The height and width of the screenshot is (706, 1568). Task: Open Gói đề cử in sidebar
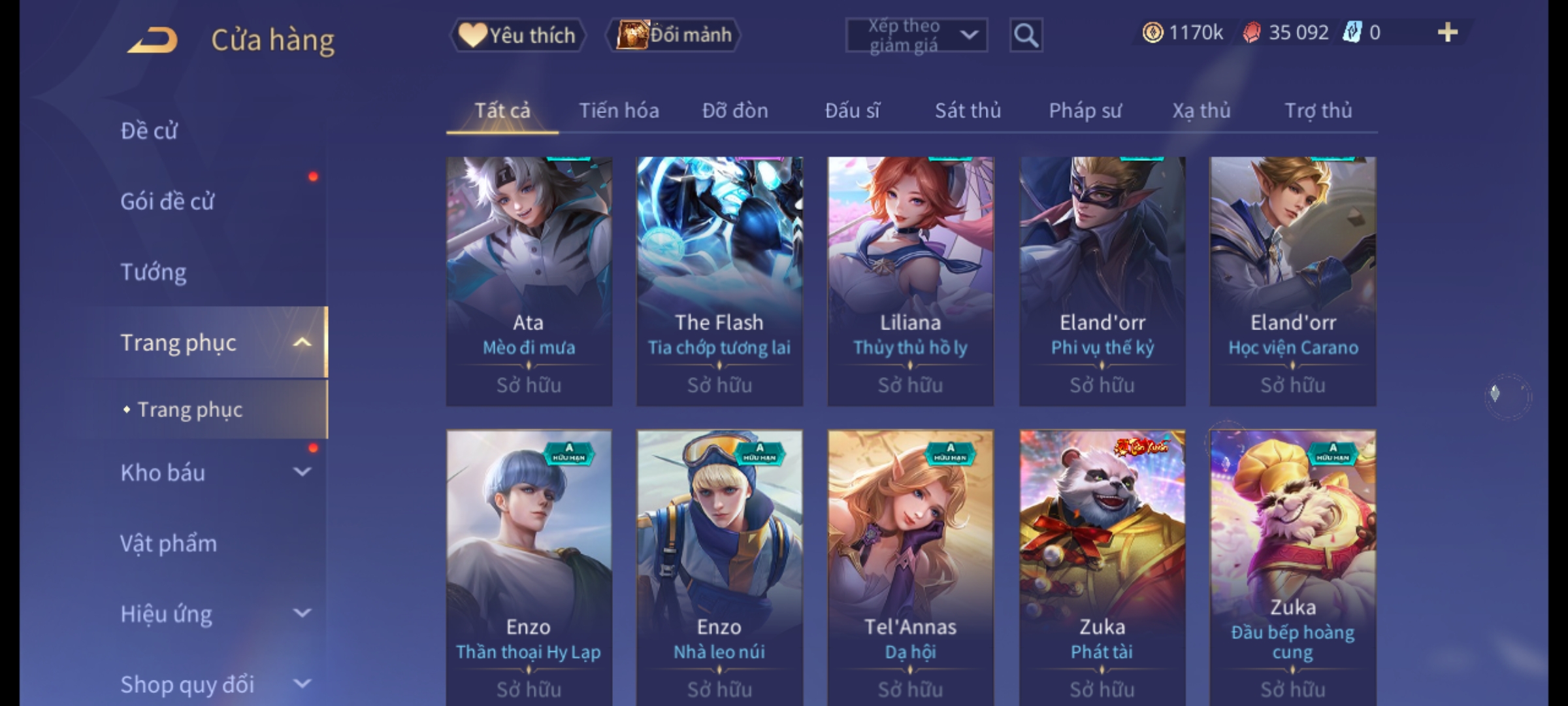[167, 201]
